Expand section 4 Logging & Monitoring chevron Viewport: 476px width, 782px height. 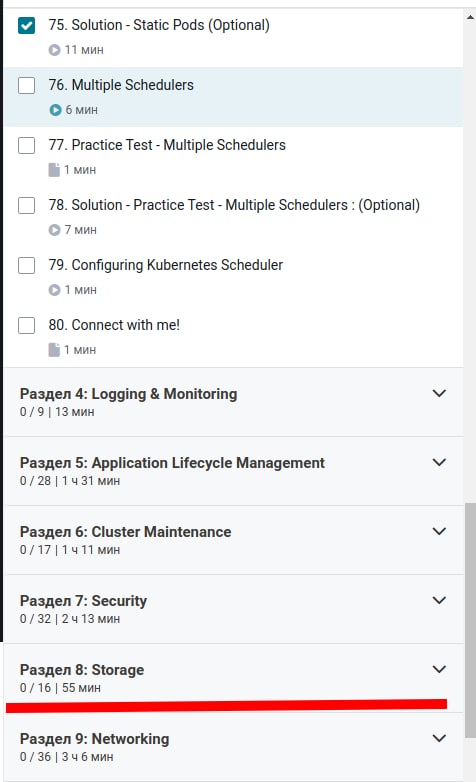pyautogui.click(x=439, y=393)
